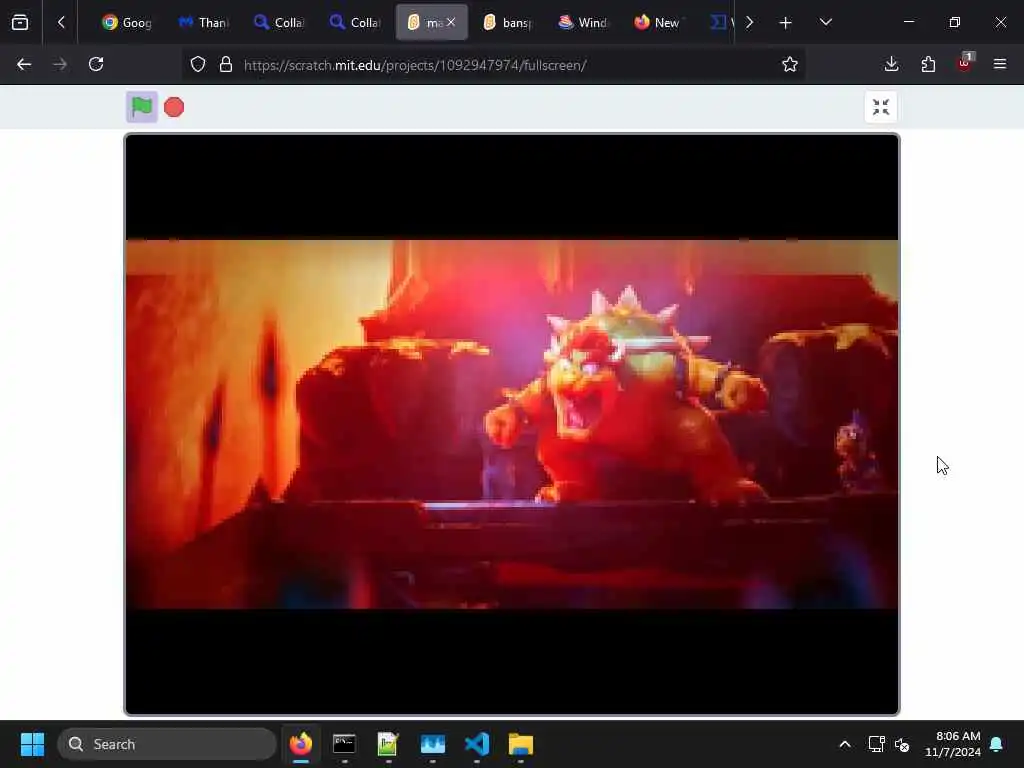1024x768 pixels.
Task: Open the extensions puzzle-piece menu
Action: coord(928,64)
